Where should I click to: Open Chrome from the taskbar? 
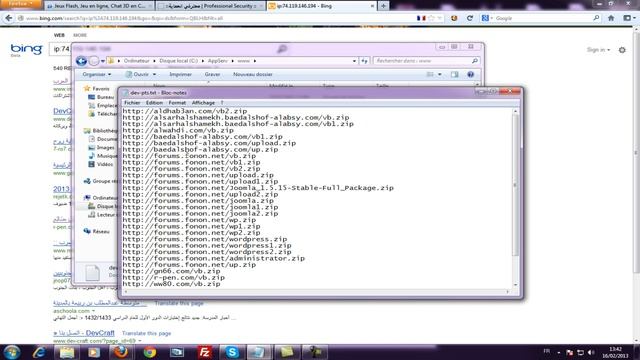(x=149, y=352)
